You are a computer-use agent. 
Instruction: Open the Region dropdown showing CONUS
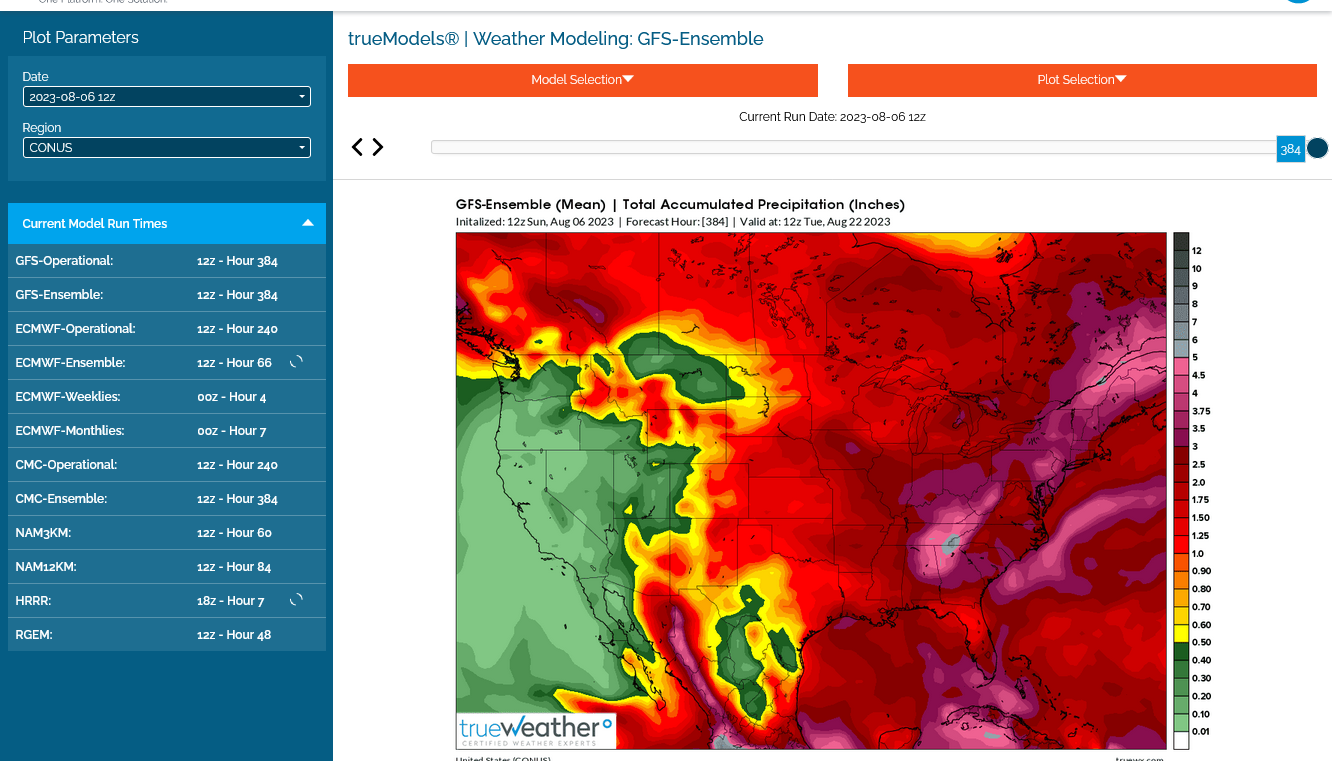pyautogui.click(x=167, y=148)
